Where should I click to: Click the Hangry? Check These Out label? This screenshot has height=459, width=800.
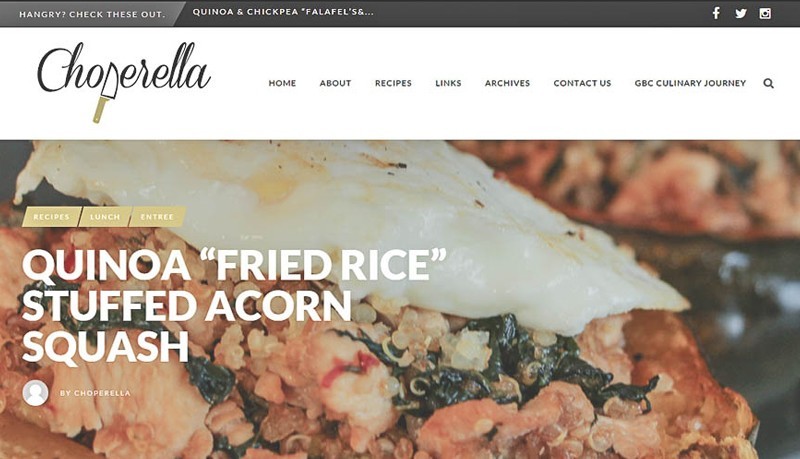pyautogui.click(x=92, y=14)
